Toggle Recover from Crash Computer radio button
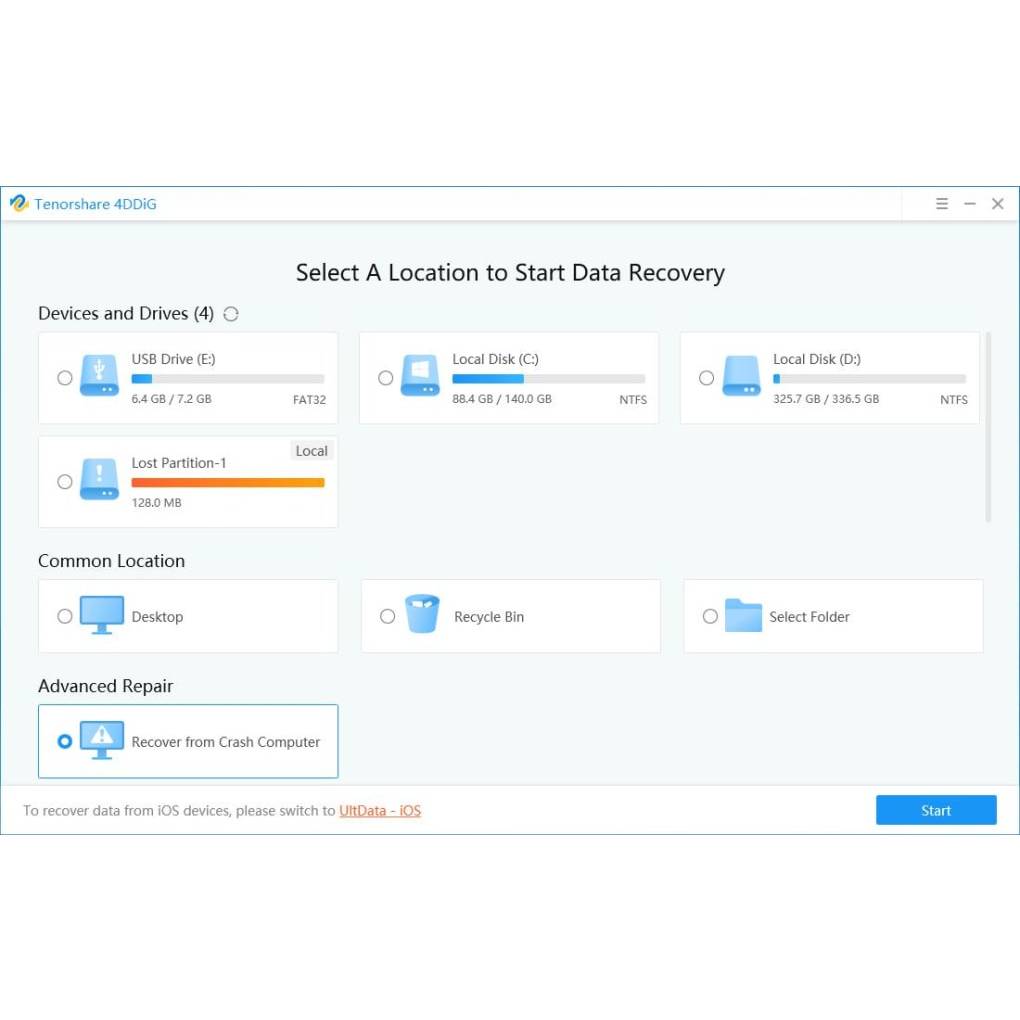Screen dimensions: 1020x1020 [64, 741]
